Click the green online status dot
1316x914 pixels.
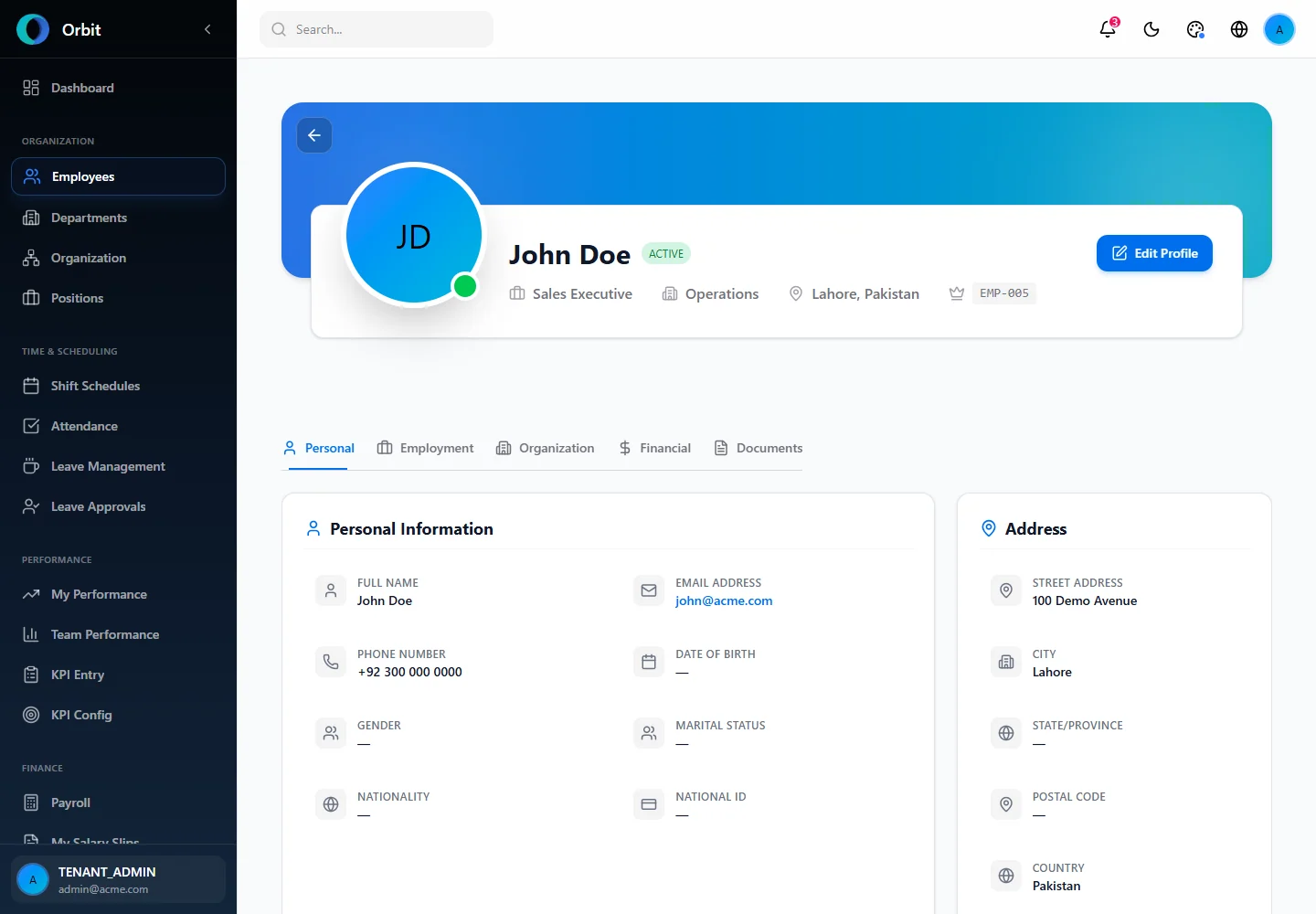click(x=465, y=286)
